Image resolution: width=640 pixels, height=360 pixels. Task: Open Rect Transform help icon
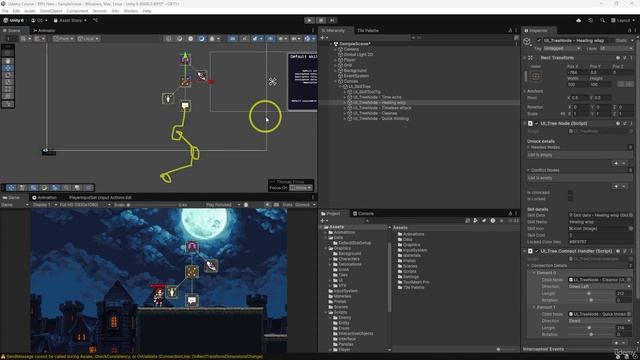point(618,58)
